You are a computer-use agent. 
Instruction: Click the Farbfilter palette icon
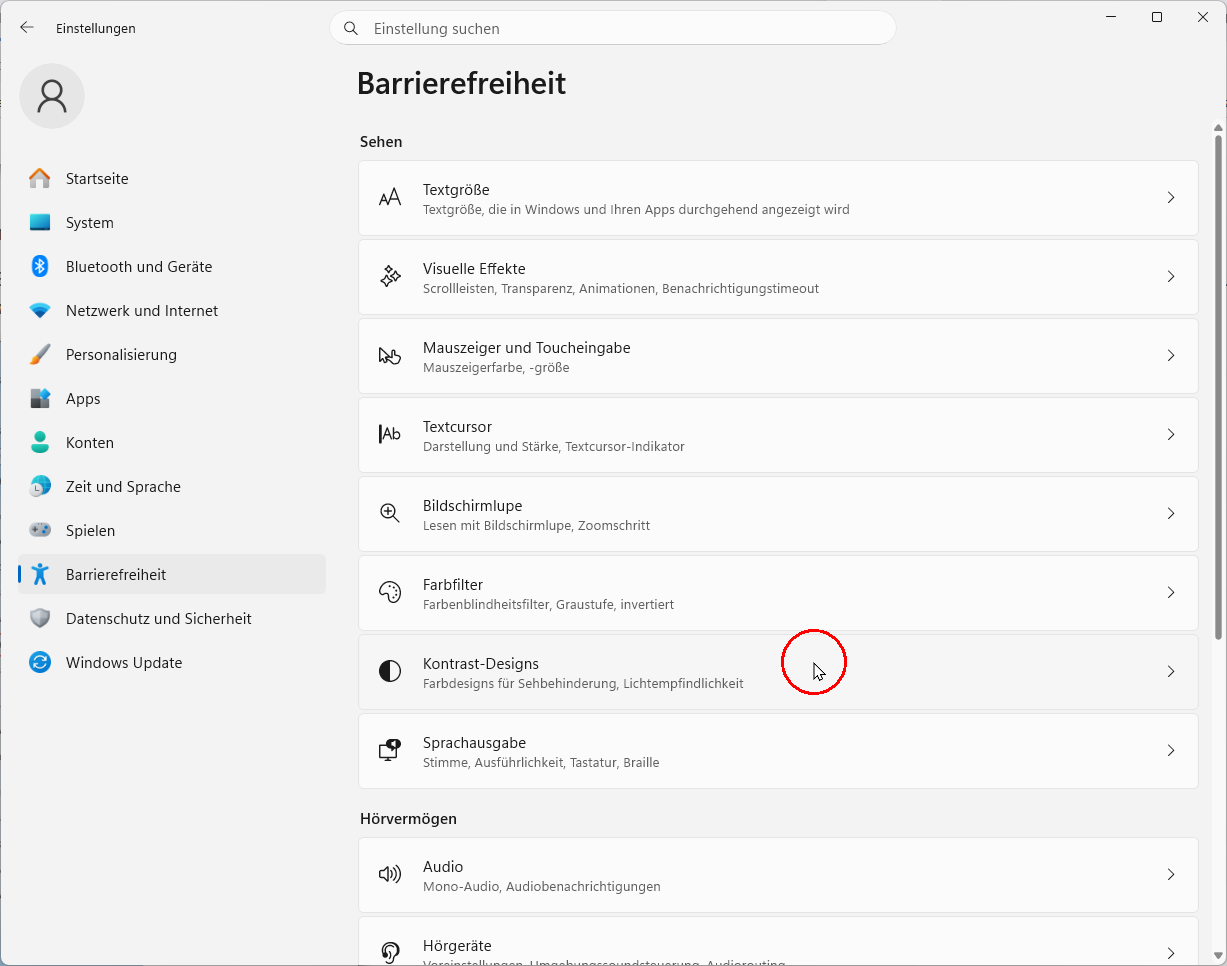[x=390, y=593]
